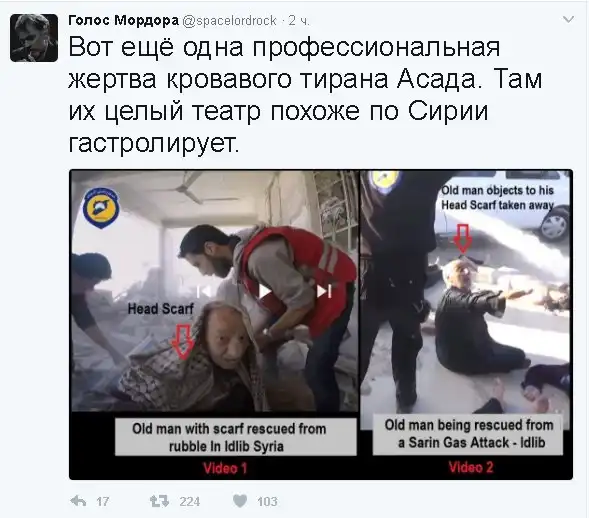Viewport: 589px width, 518px height.
Task: Open the @spacelordrock handle link
Action: 230,21
